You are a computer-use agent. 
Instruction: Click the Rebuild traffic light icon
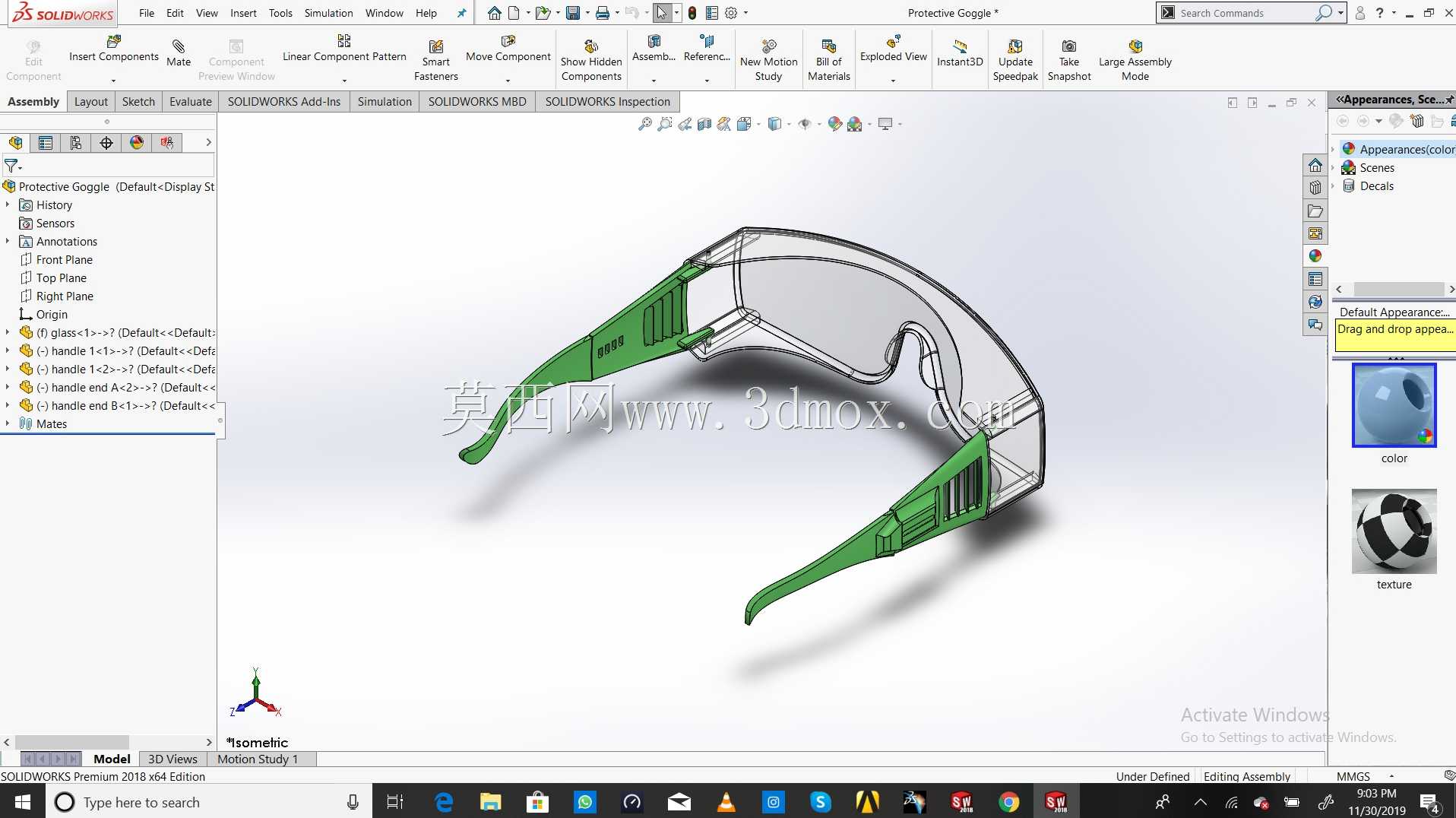pos(692,13)
